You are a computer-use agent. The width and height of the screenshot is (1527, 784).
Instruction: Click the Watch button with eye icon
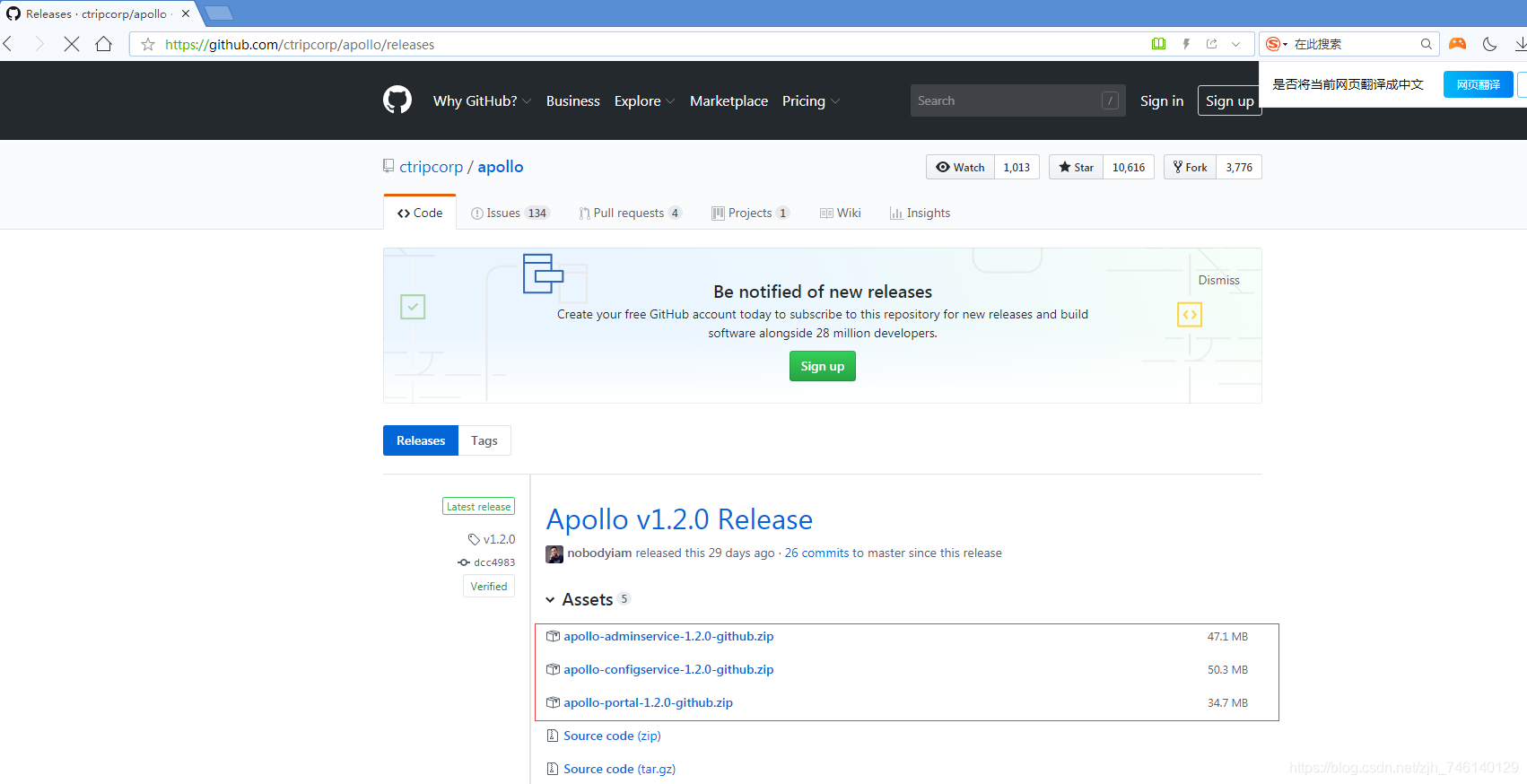pos(960,167)
